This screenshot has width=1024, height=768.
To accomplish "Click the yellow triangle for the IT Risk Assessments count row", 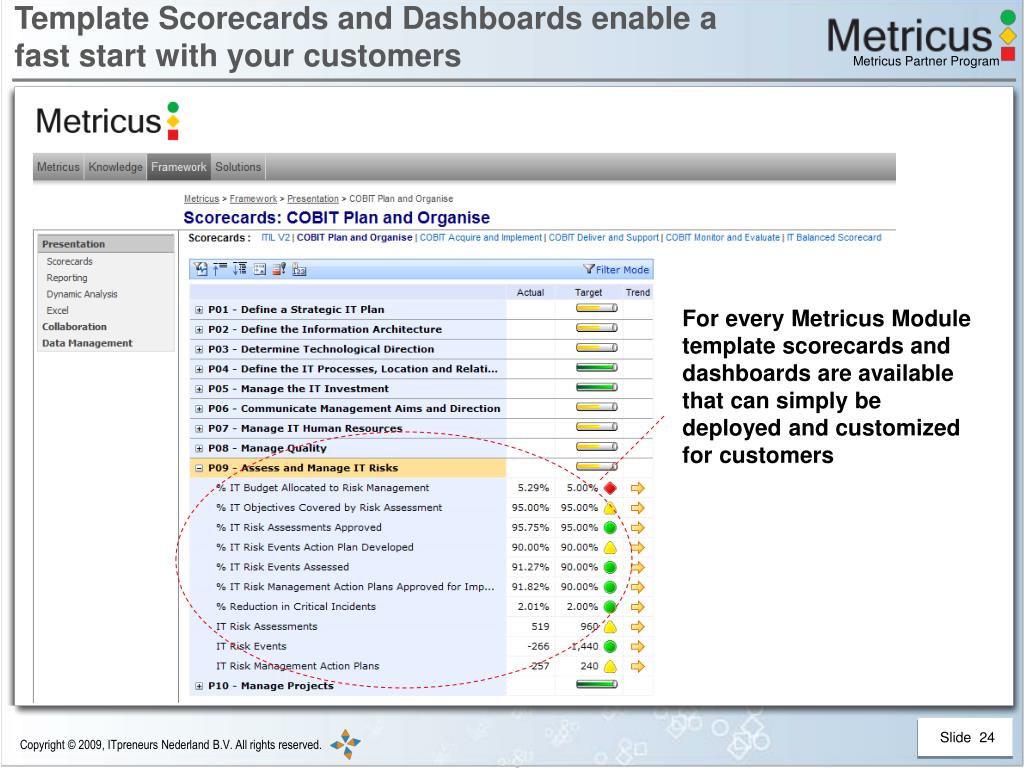I will point(611,627).
